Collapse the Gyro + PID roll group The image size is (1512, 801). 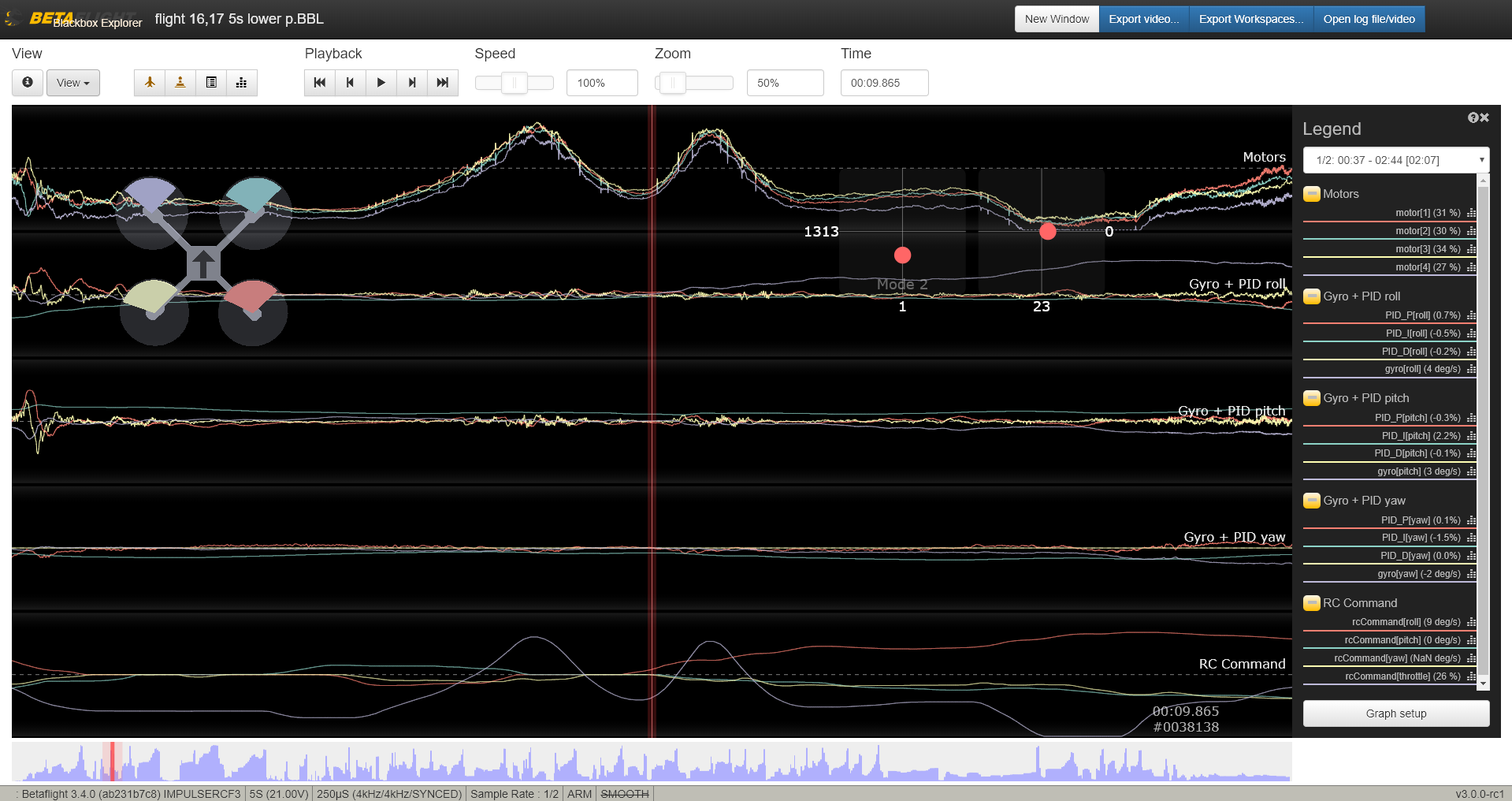click(1312, 296)
